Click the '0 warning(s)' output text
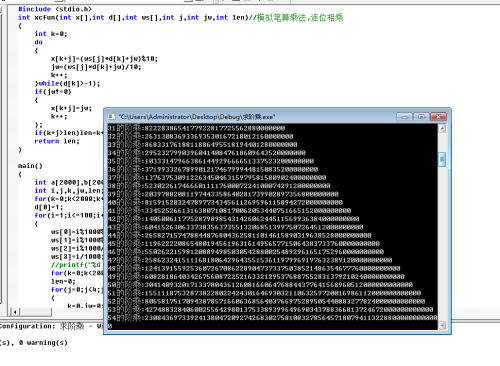The width and height of the screenshot is (500, 366). (44, 343)
